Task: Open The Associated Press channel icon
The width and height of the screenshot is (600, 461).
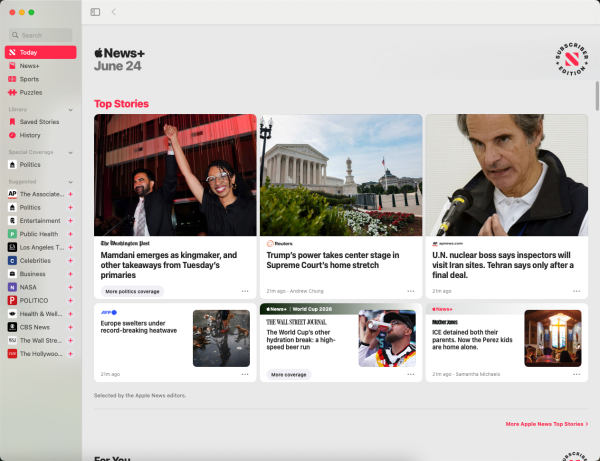Action: pyautogui.click(x=12, y=194)
